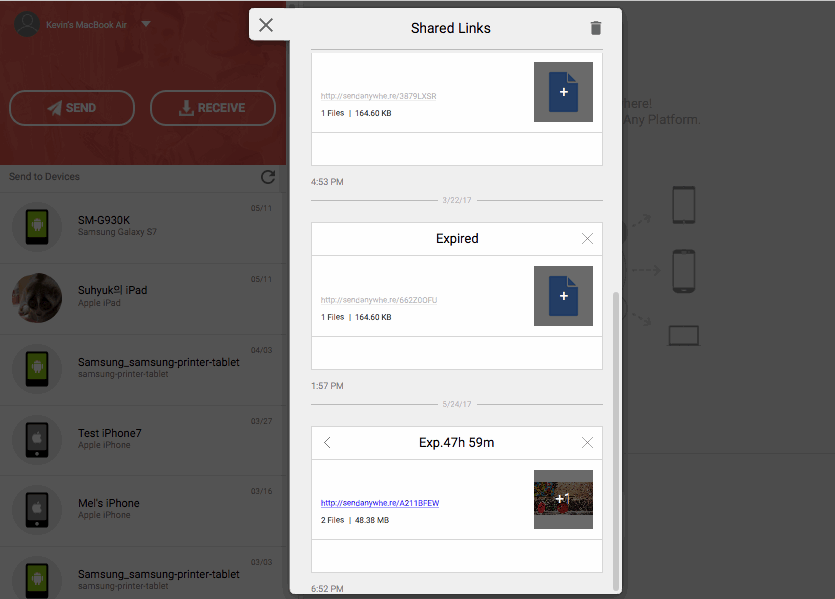Image resolution: width=835 pixels, height=599 pixels.
Task: Open file thumbnail for link 662Z00FU
Action: 563,296
